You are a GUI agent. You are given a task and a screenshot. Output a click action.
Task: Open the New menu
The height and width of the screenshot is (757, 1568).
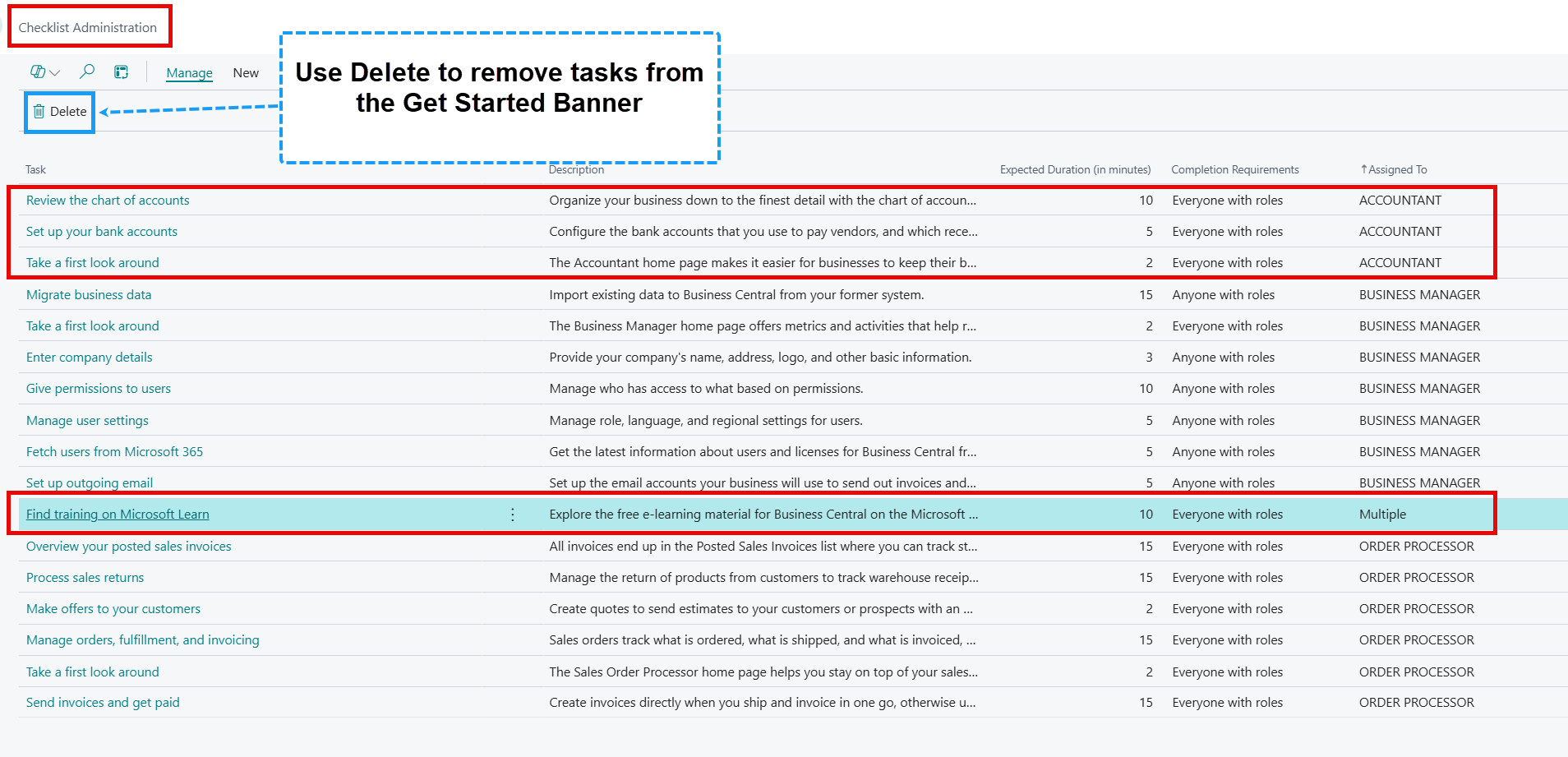pyautogui.click(x=245, y=72)
